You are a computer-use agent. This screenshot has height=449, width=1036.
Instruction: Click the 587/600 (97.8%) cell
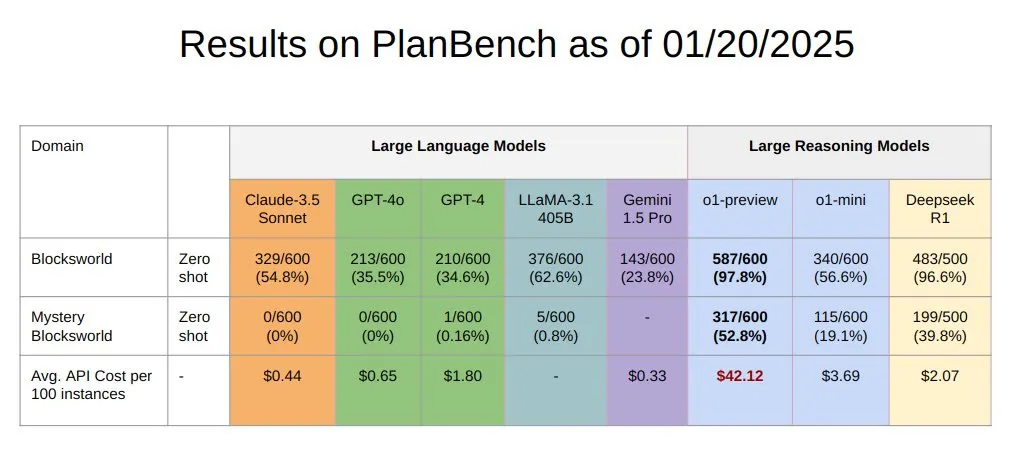(x=739, y=267)
